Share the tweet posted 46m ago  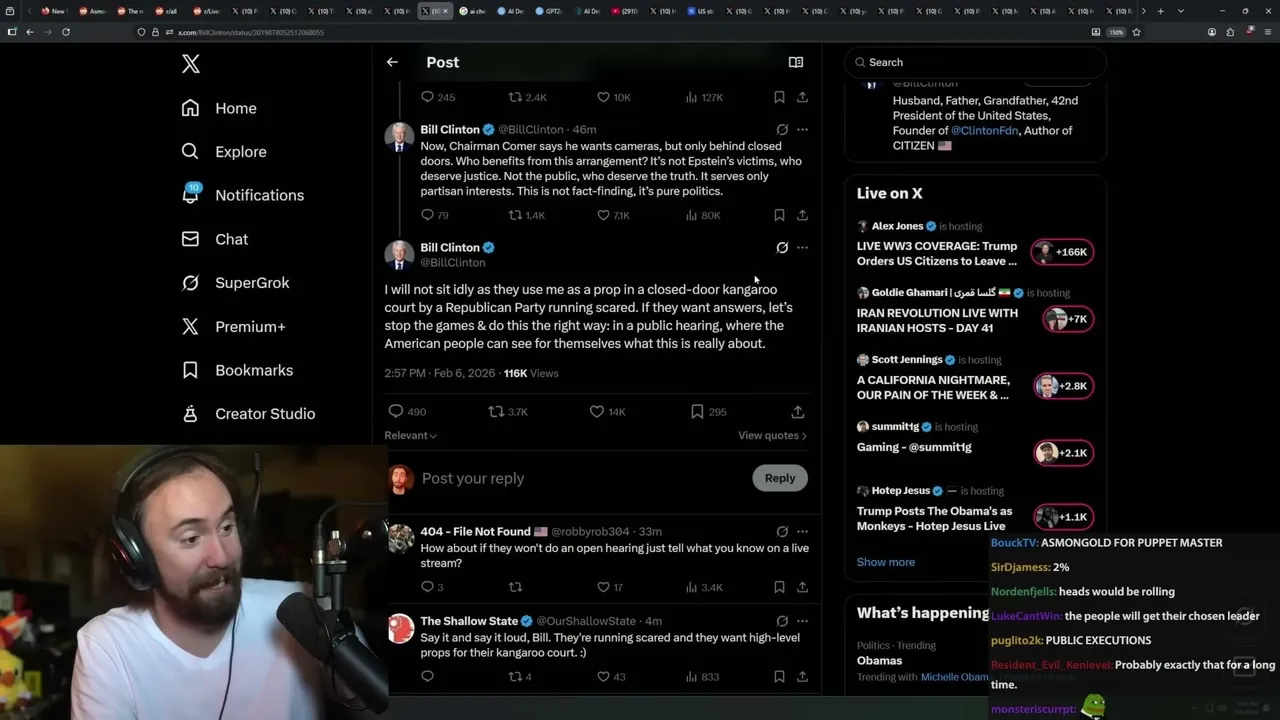(x=802, y=215)
